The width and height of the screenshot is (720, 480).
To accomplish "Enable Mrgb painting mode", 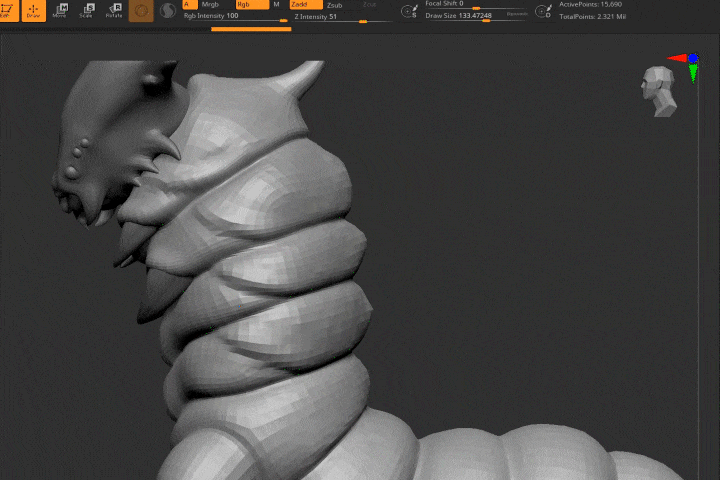I will click(210, 5).
